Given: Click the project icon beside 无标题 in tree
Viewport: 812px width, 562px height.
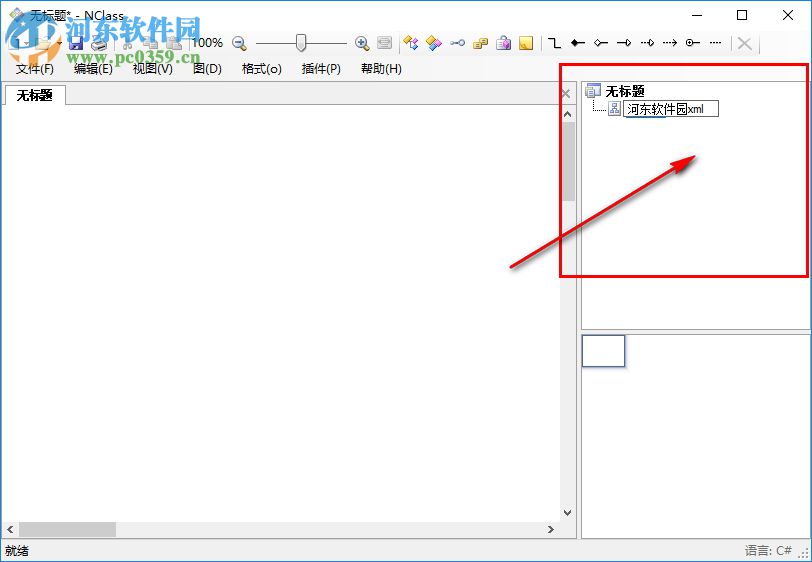Looking at the screenshot, I should point(593,91).
